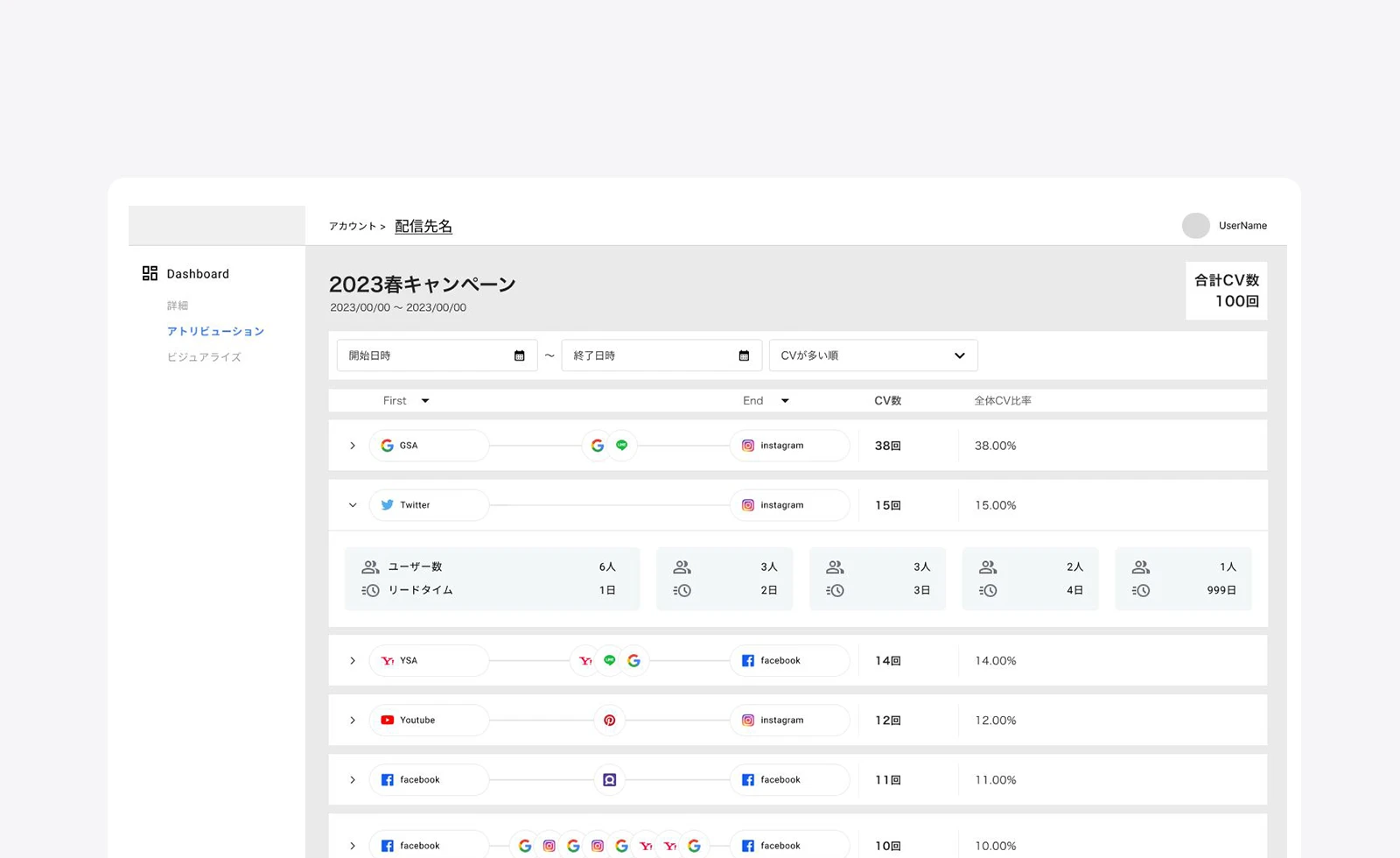Click facebook end pill in YSA row
The width and height of the screenshot is (1400, 858).
coord(789,661)
